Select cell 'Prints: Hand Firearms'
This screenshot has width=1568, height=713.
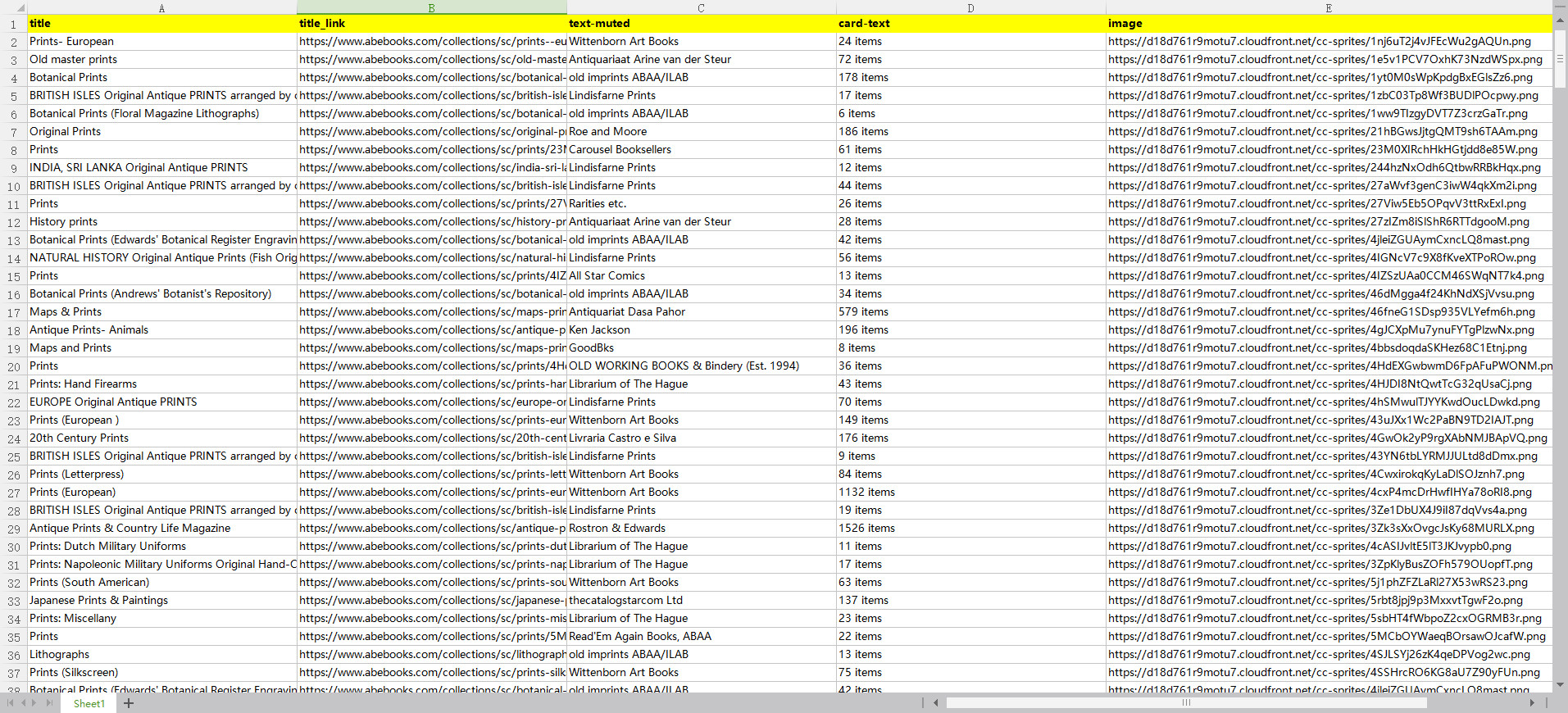pos(161,384)
